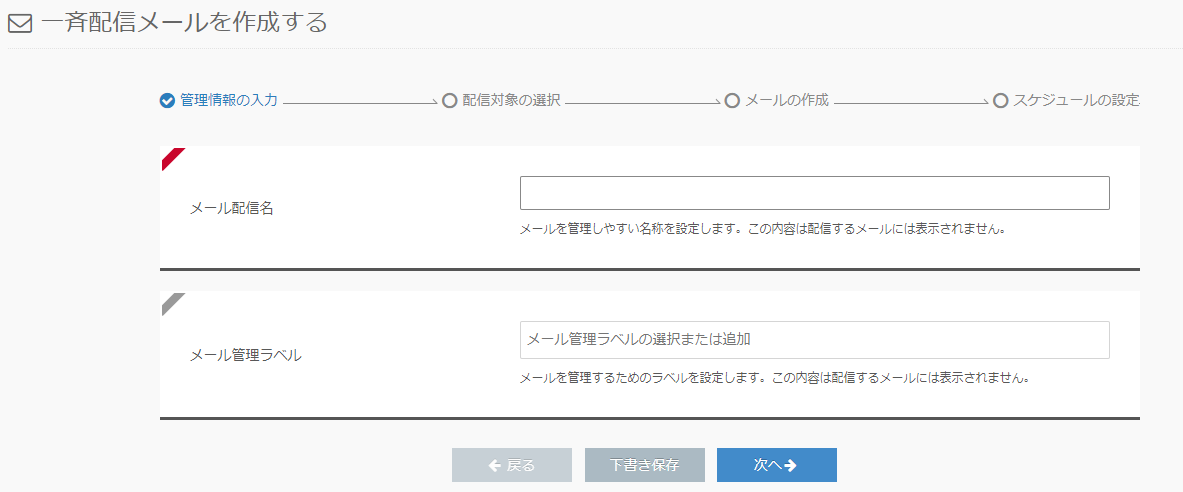Go to 管理情報の入力 step label

tap(229, 100)
